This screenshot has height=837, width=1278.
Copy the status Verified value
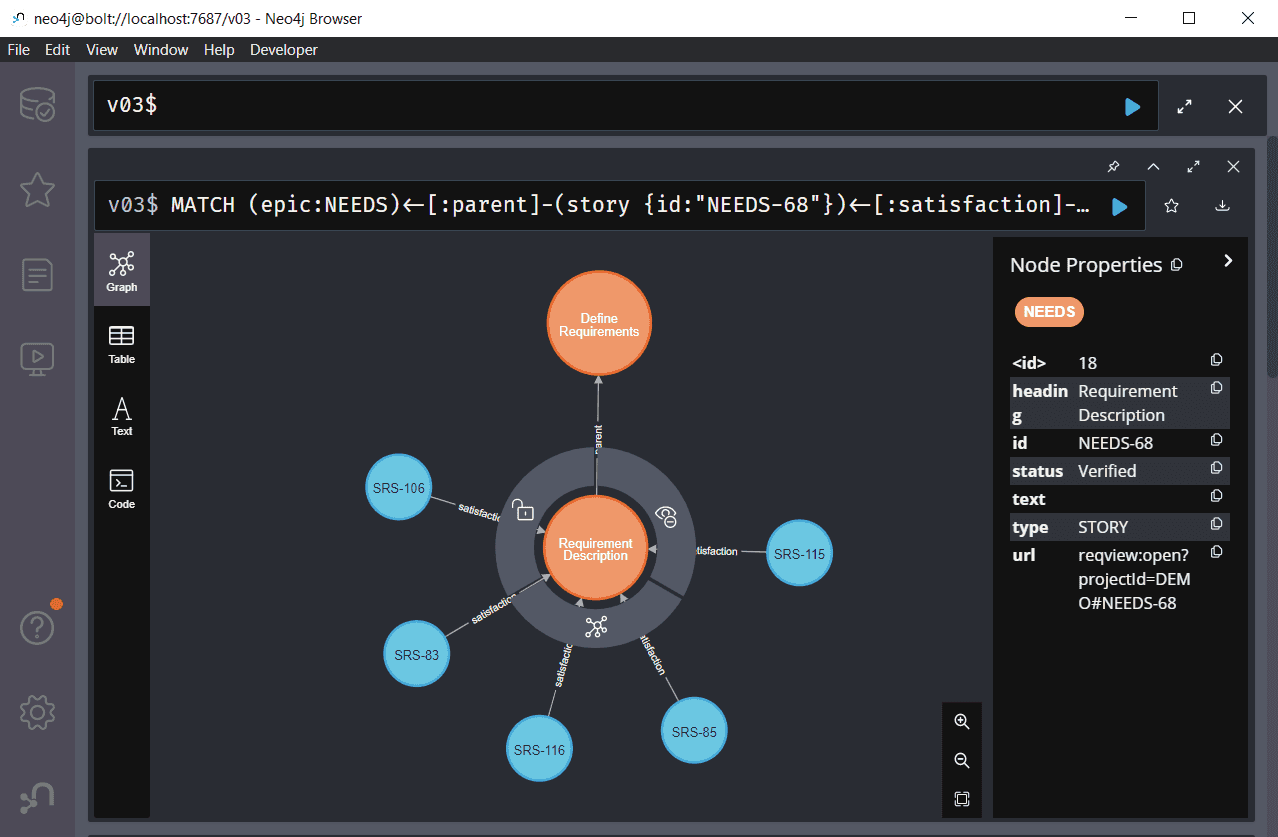tap(1217, 468)
